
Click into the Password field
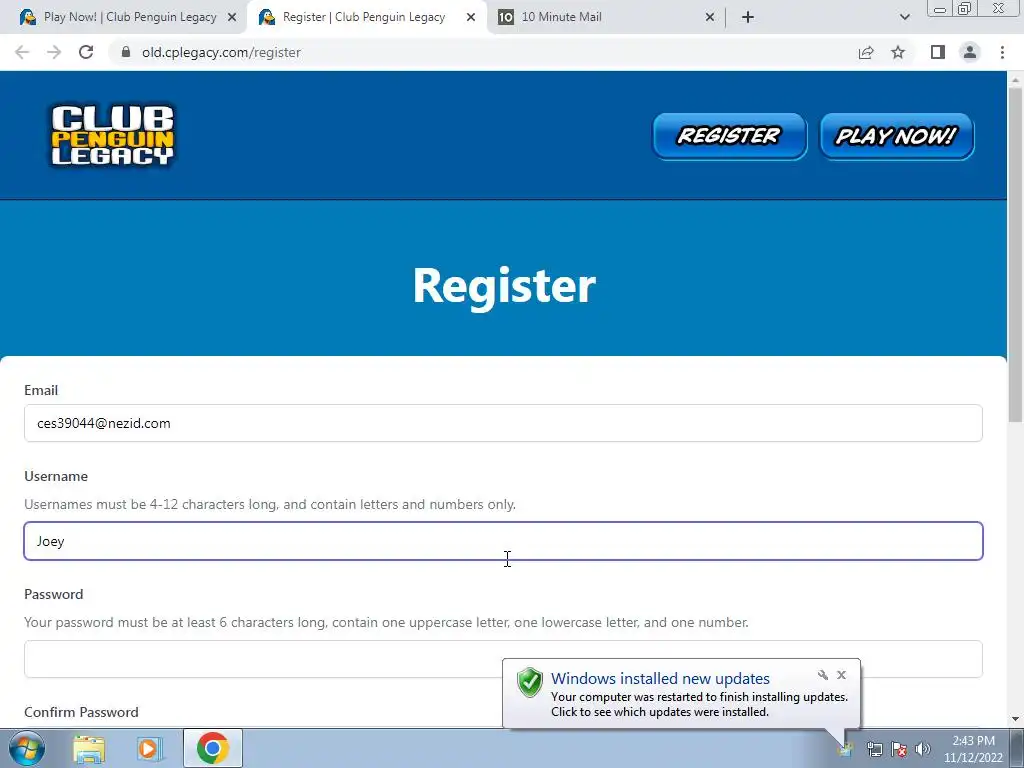pos(503,659)
